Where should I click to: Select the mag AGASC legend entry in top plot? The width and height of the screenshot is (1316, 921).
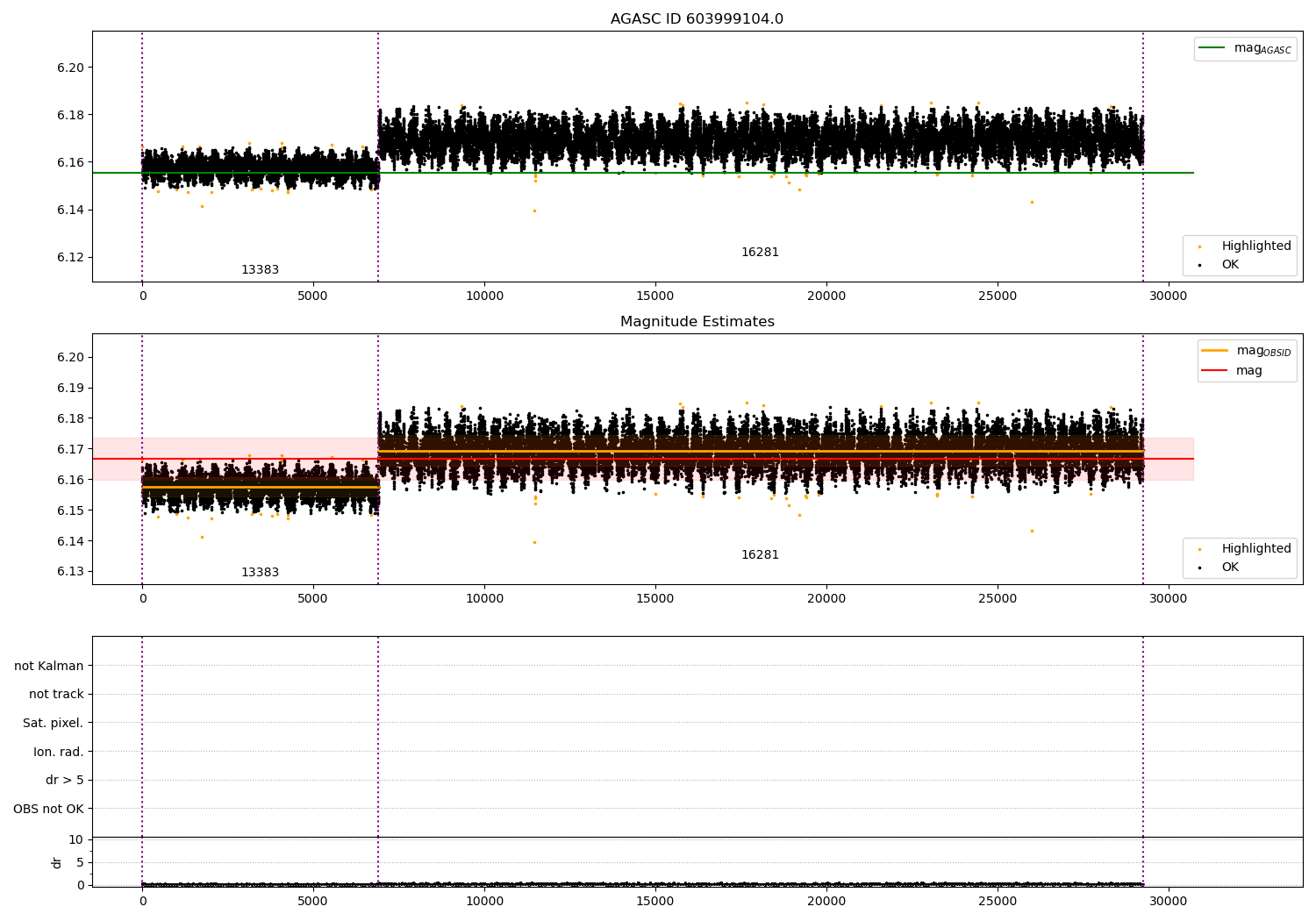[x=1246, y=48]
